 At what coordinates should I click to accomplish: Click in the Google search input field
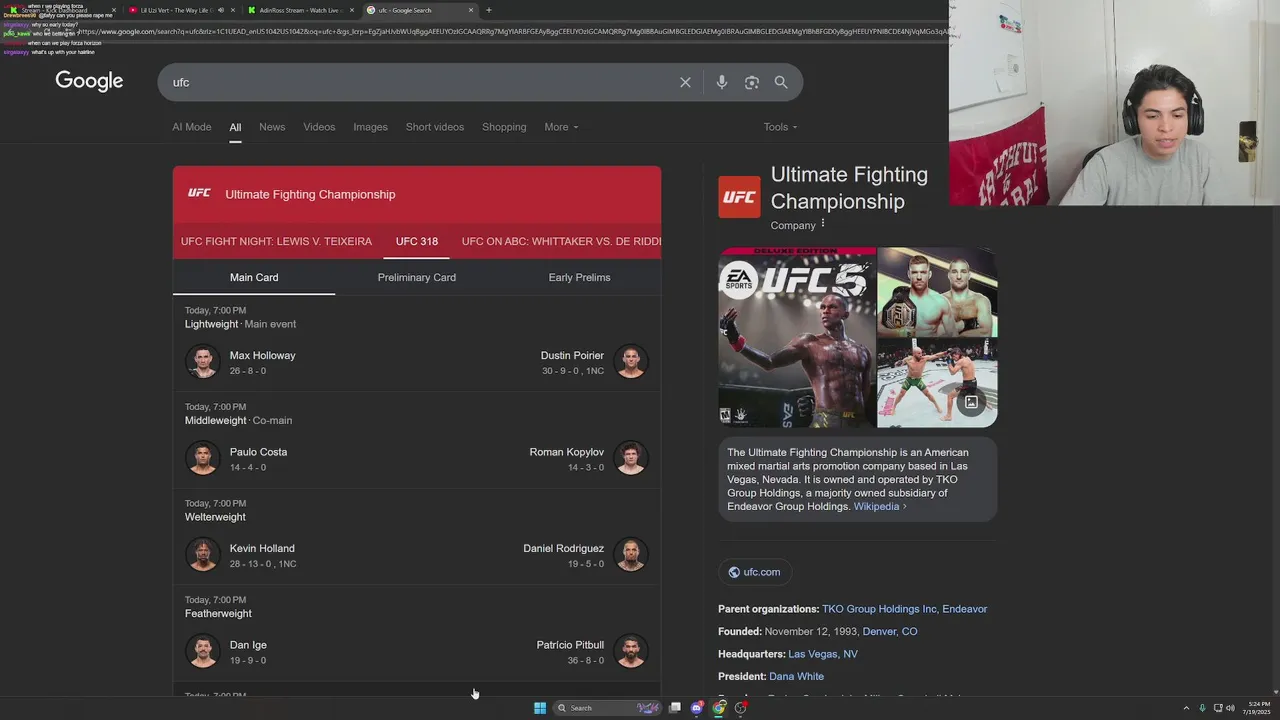[x=420, y=82]
